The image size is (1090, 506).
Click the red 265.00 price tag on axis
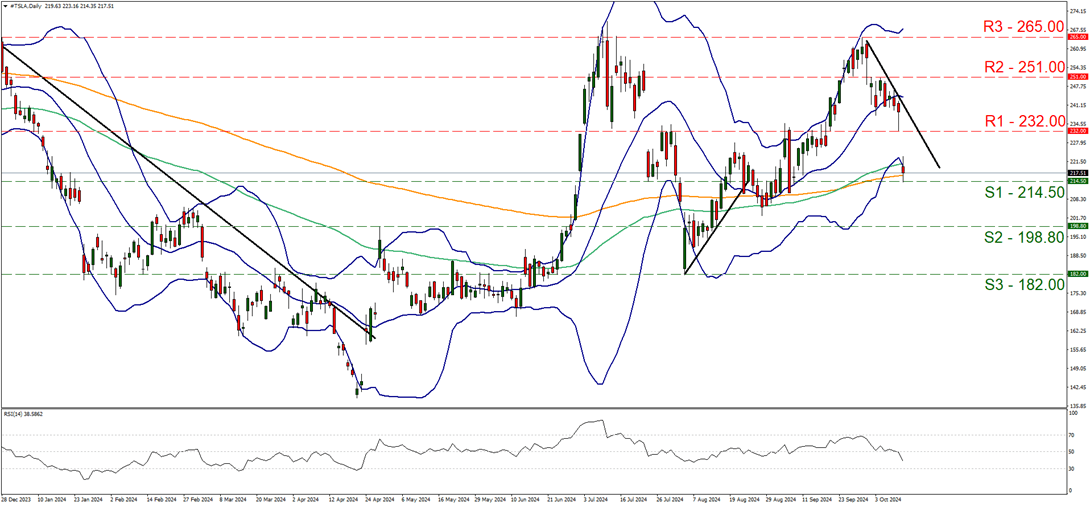point(1077,37)
